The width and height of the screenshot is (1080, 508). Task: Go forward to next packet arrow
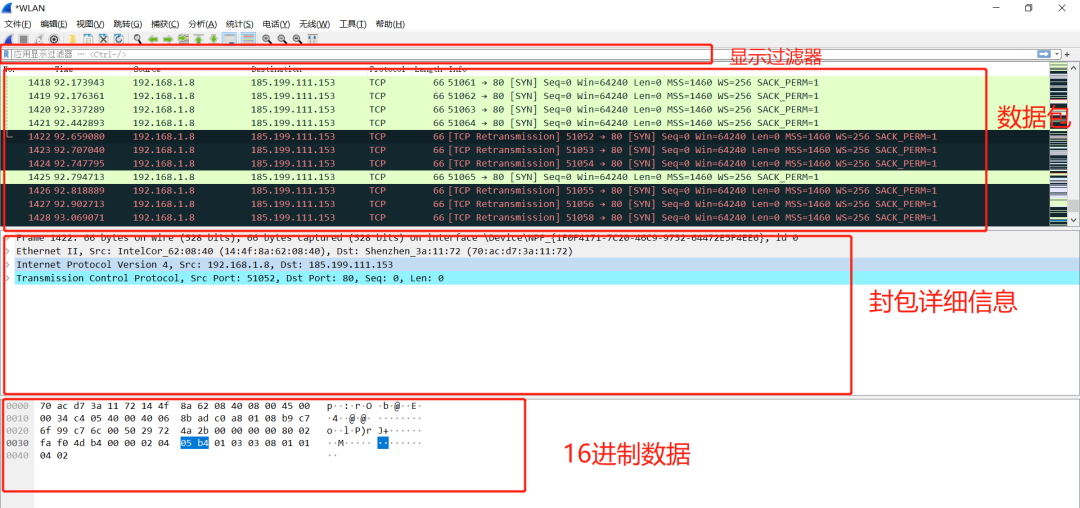pyautogui.click(x=168, y=39)
